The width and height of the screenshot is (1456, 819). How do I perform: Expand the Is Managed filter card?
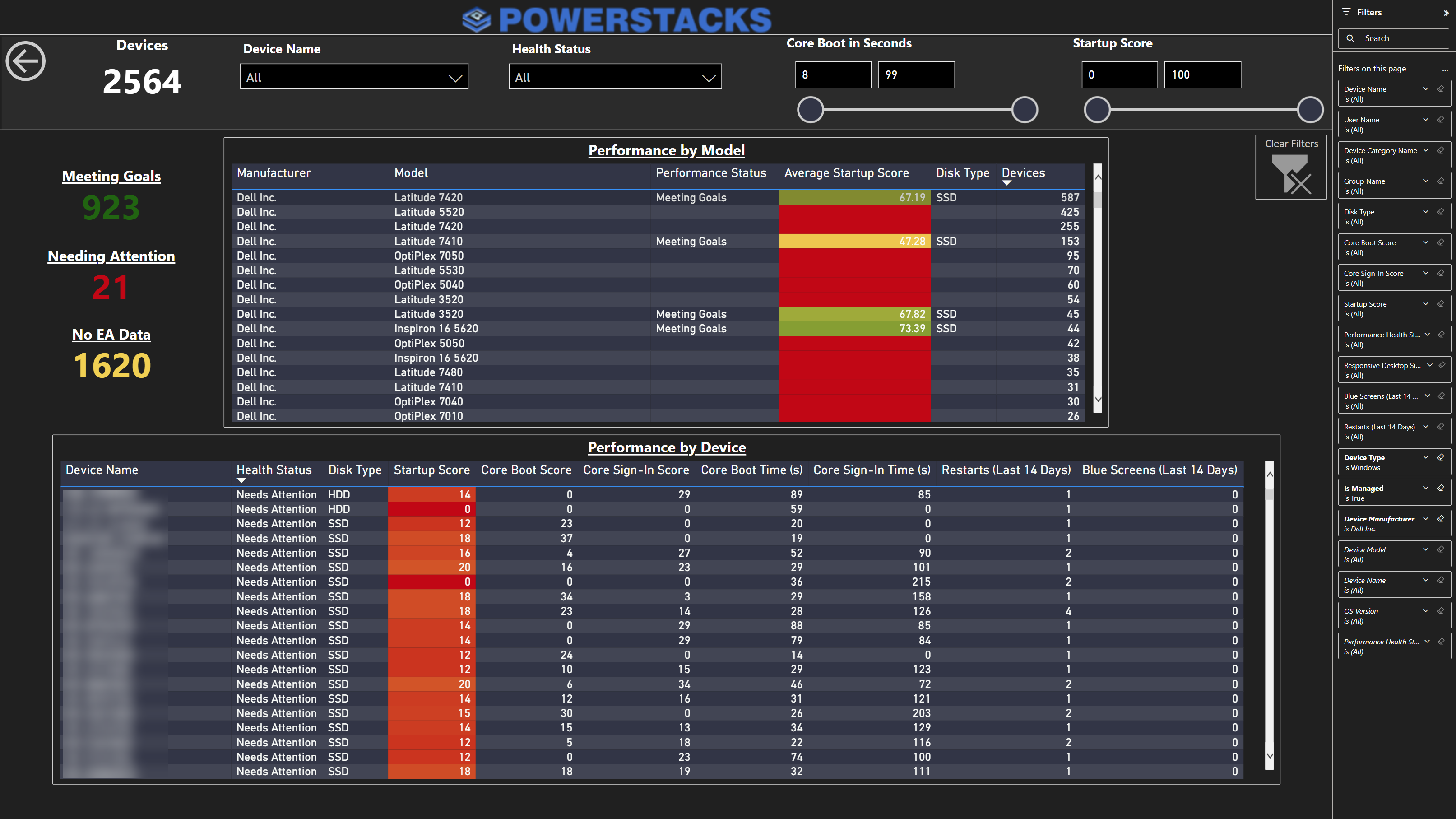click(1425, 488)
